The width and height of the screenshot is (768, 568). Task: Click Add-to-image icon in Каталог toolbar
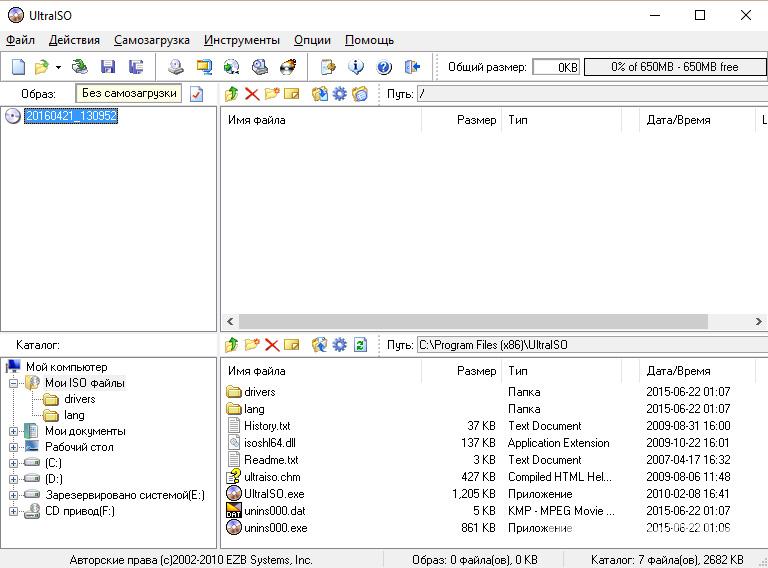pos(319,345)
